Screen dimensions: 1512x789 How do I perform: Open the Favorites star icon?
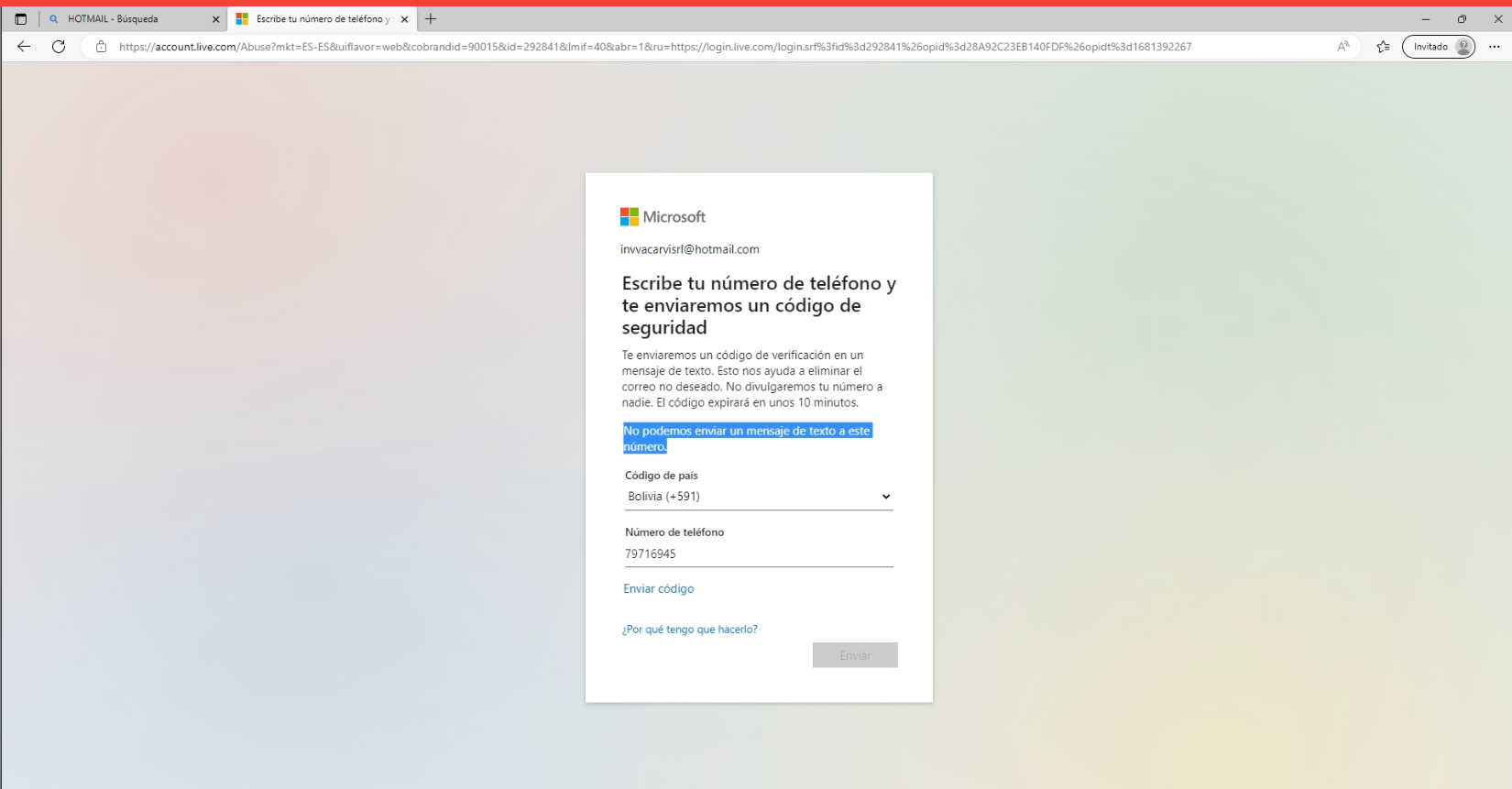1383,47
